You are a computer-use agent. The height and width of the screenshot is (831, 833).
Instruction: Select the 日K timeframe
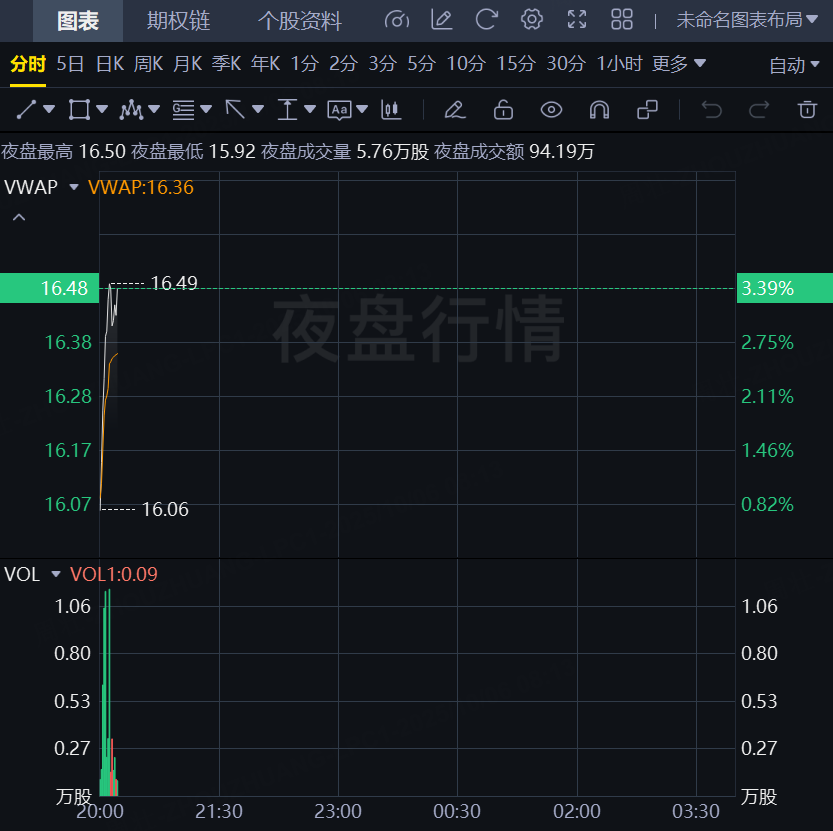tap(110, 64)
